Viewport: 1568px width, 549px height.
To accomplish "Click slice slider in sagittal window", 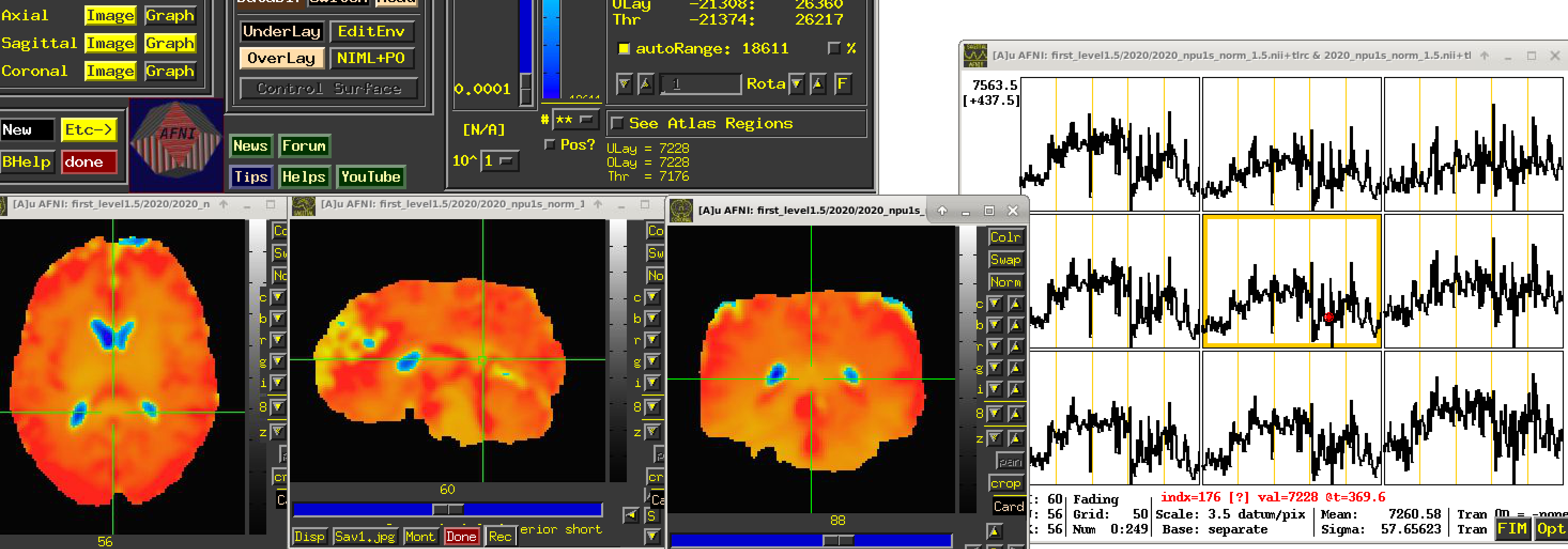I will 448,509.
